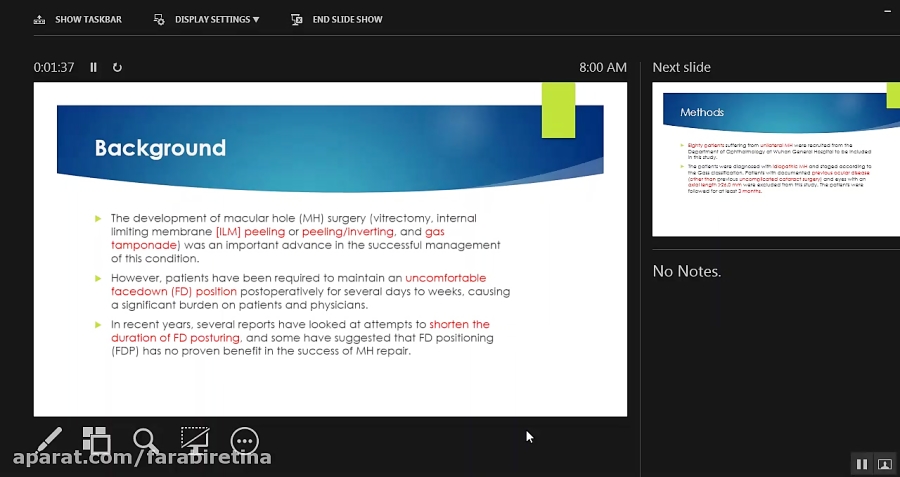Pause the slide timer next to 0:01:37
This screenshot has height=477, width=900.
[x=94, y=68]
